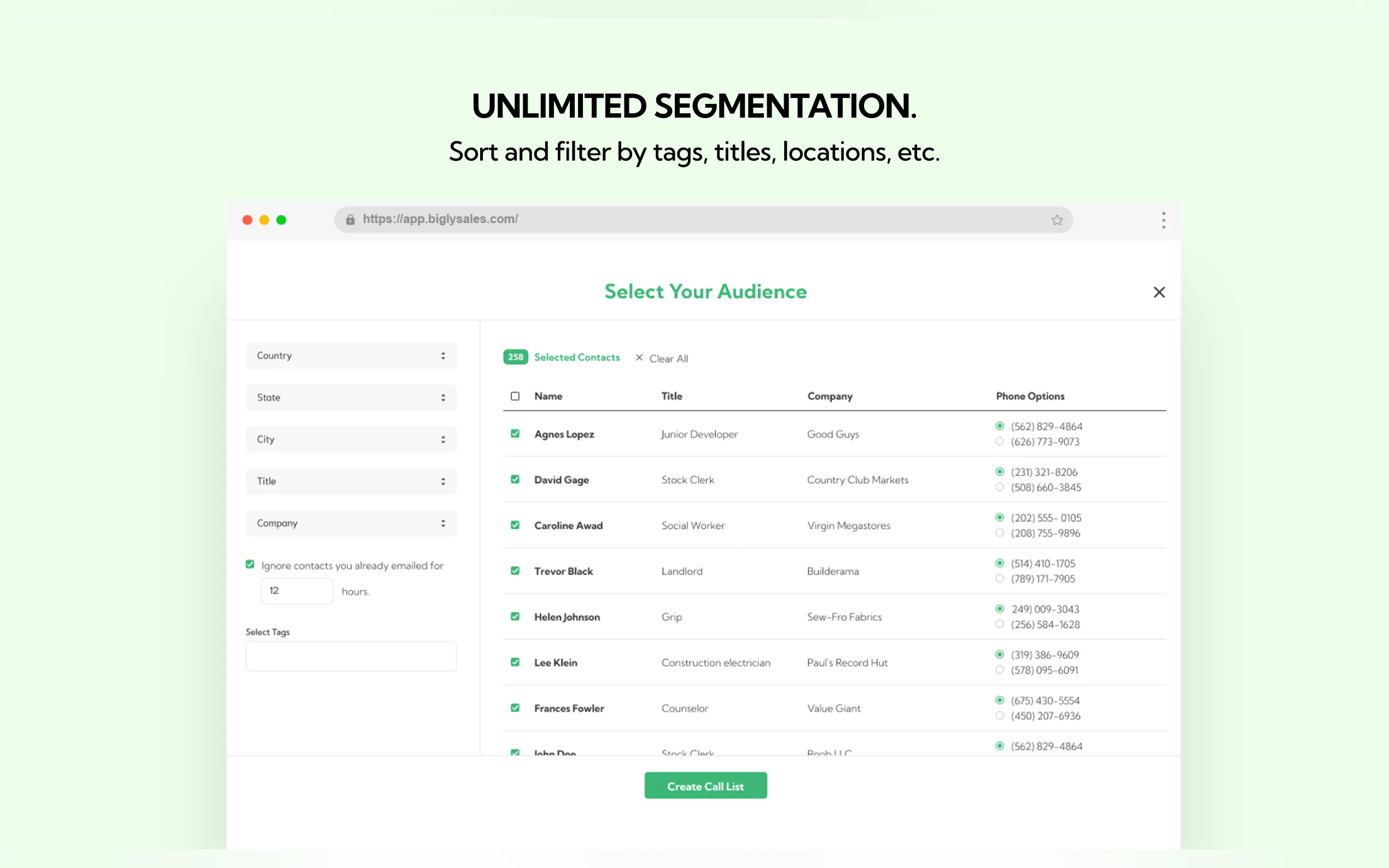
Task: Close the Select Your Audience dialog
Action: pos(1159,292)
